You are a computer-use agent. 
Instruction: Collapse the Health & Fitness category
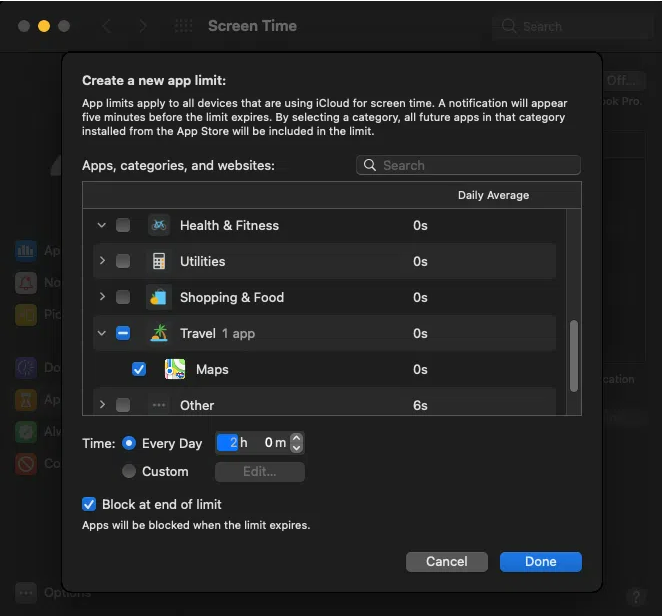(101, 225)
